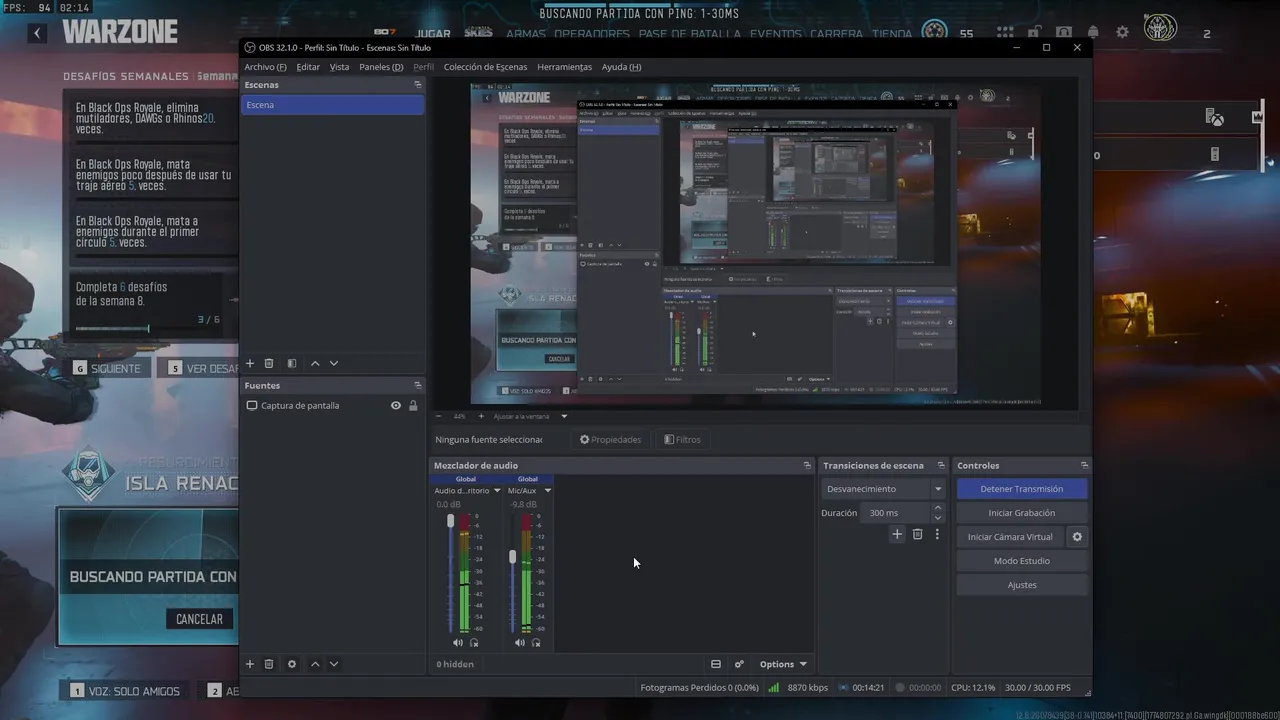Undock the Escenas panel
1280x720 pixels.
[x=418, y=85]
